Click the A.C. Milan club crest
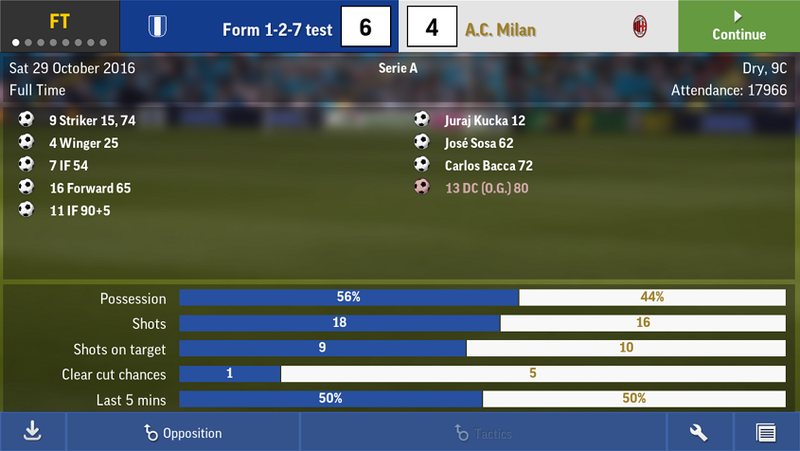The image size is (800, 451). pos(640,27)
